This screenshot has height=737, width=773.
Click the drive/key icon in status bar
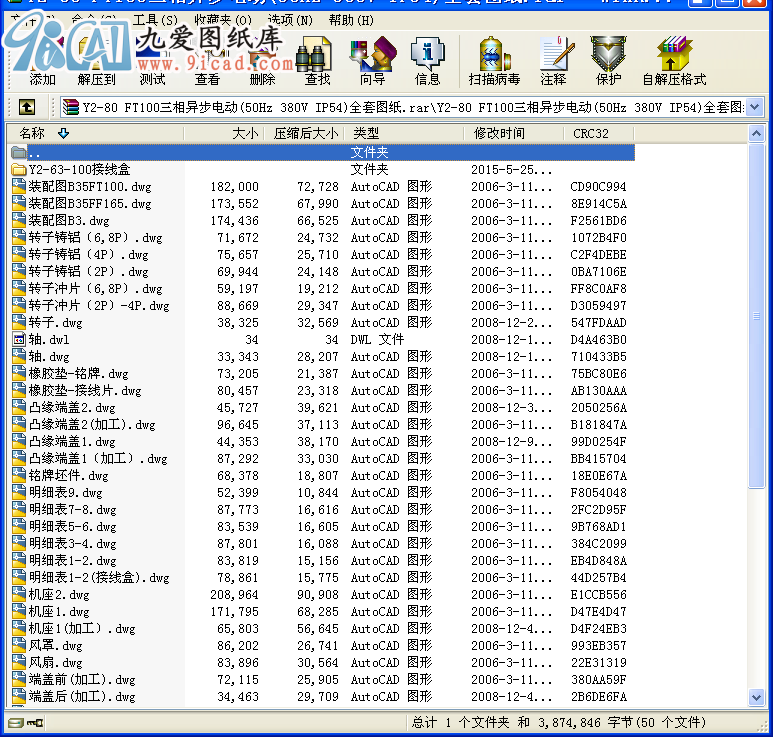click(15, 722)
